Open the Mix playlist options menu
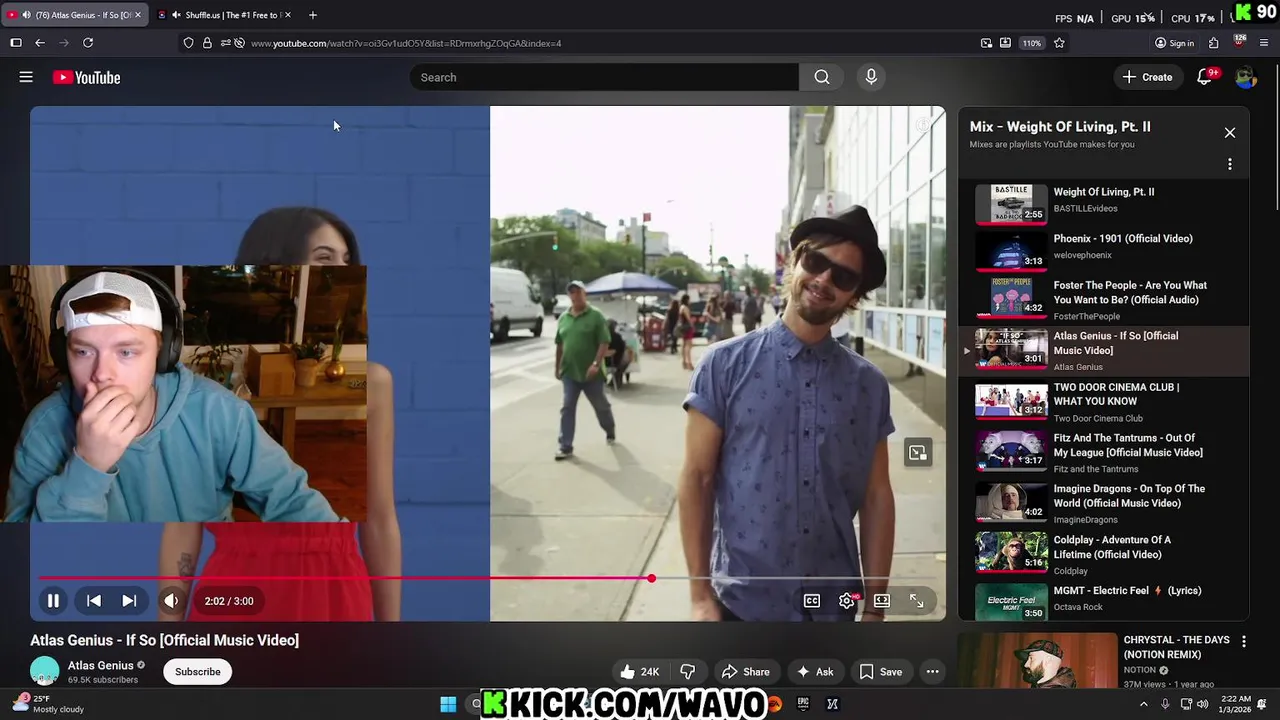The image size is (1280, 720). tap(1230, 164)
